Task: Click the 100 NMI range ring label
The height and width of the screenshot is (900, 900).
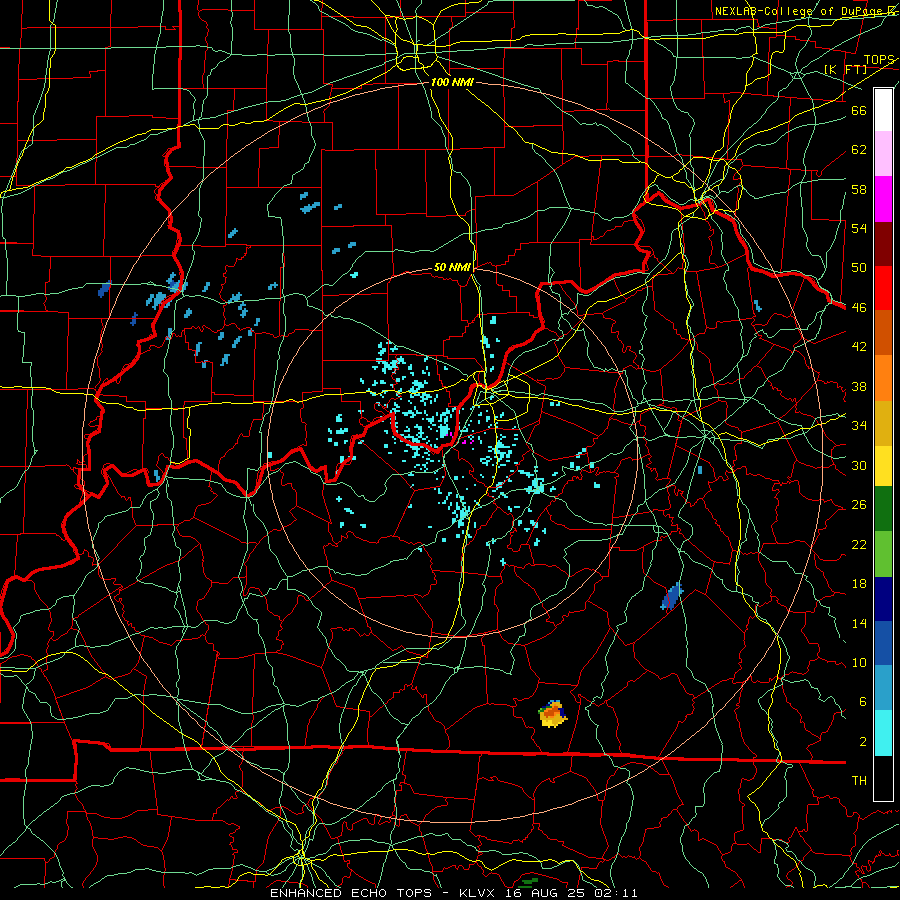Action: 452,82
